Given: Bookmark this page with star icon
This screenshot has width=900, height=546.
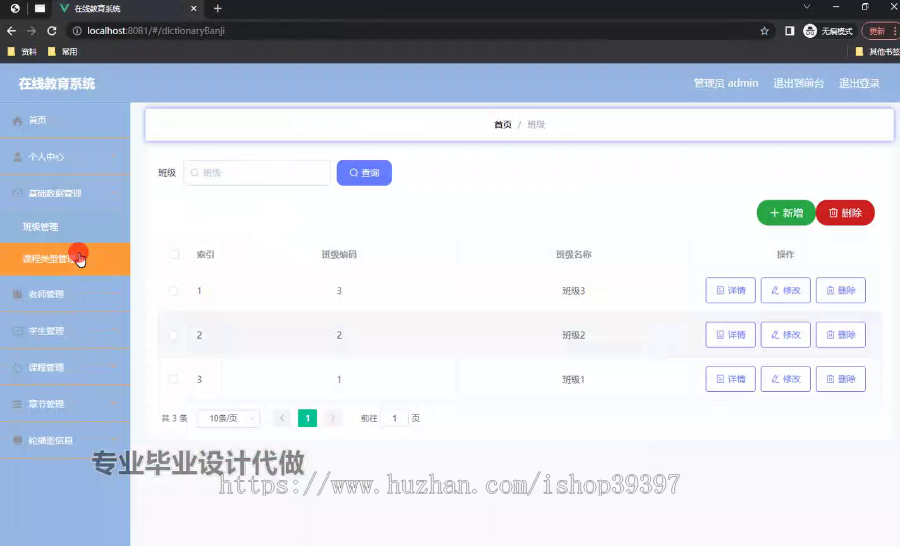Looking at the screenshot, I should [x=764, y=31].
